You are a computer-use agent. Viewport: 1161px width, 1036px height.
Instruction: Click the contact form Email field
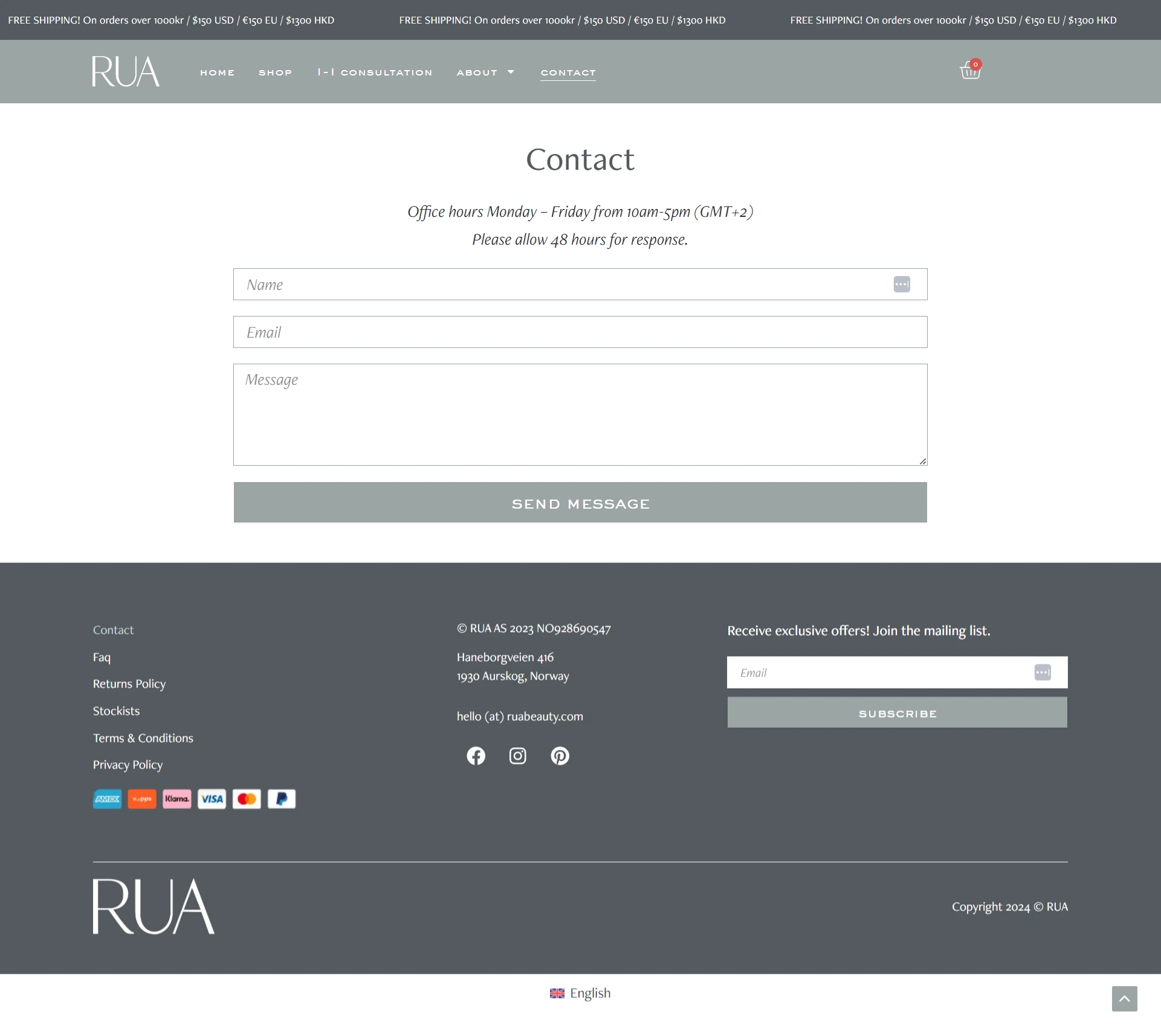[580, 332]
